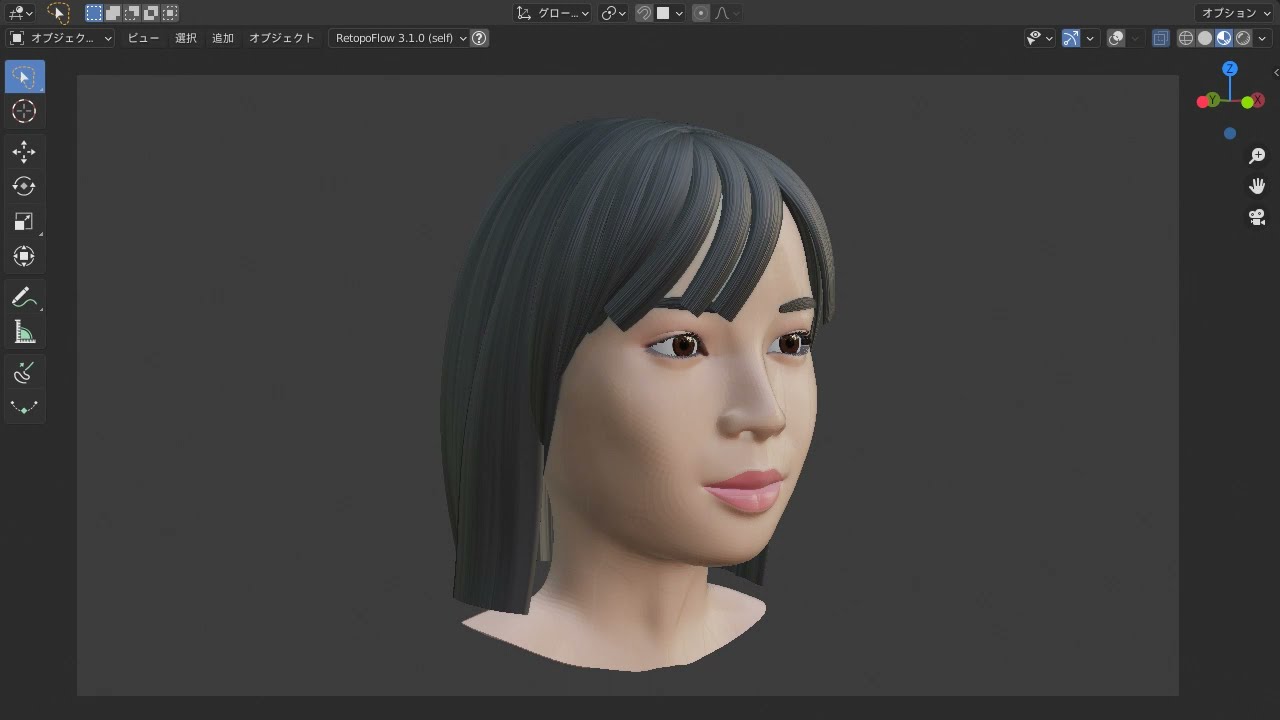Activate the Measure ruler tool

pos(24,333)
